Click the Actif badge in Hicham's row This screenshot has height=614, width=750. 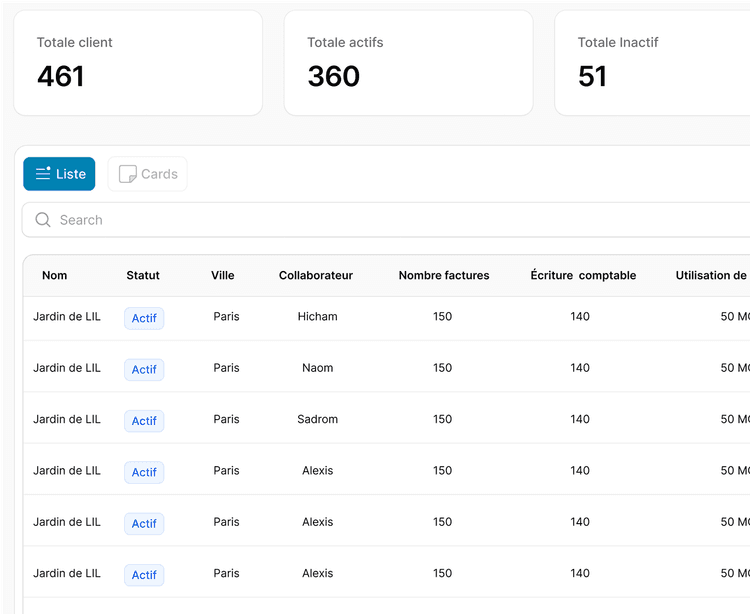(x=144, y=318)
